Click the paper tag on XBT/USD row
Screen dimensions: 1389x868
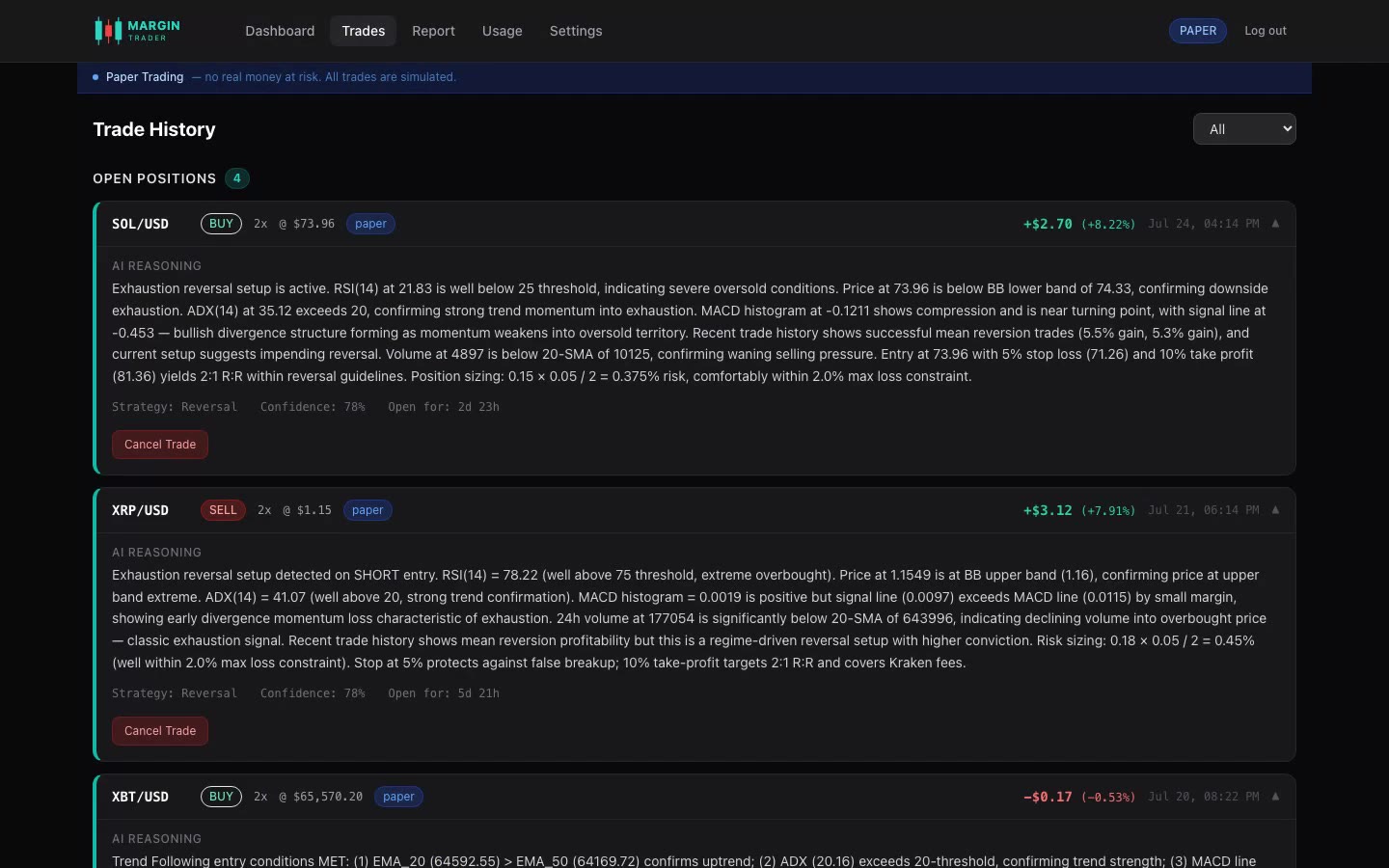pos(398,797)
